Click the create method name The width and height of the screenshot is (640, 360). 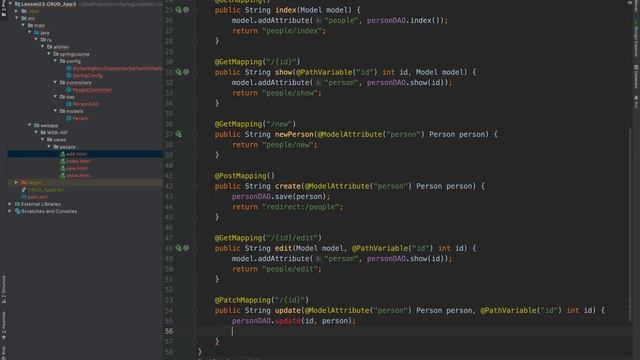(287, 186)
